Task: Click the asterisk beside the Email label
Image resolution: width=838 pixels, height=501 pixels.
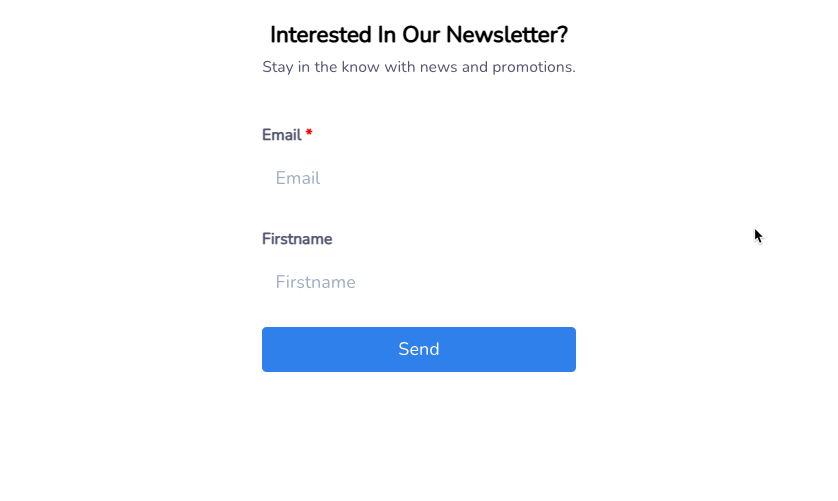Action: coord(309,134)
